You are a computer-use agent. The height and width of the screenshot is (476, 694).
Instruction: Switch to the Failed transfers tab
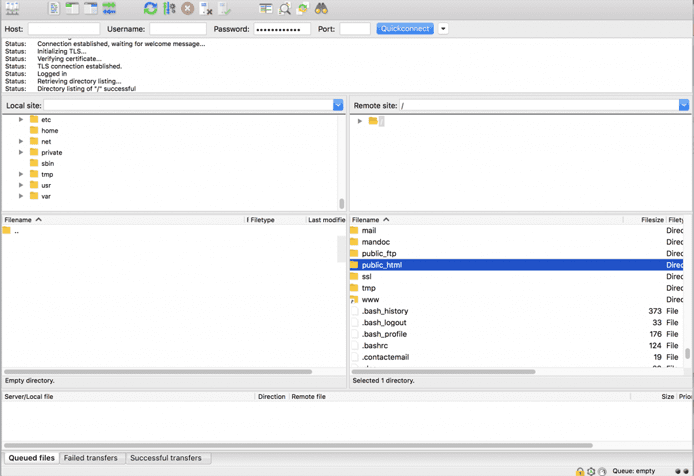click(x=91, y=458)
